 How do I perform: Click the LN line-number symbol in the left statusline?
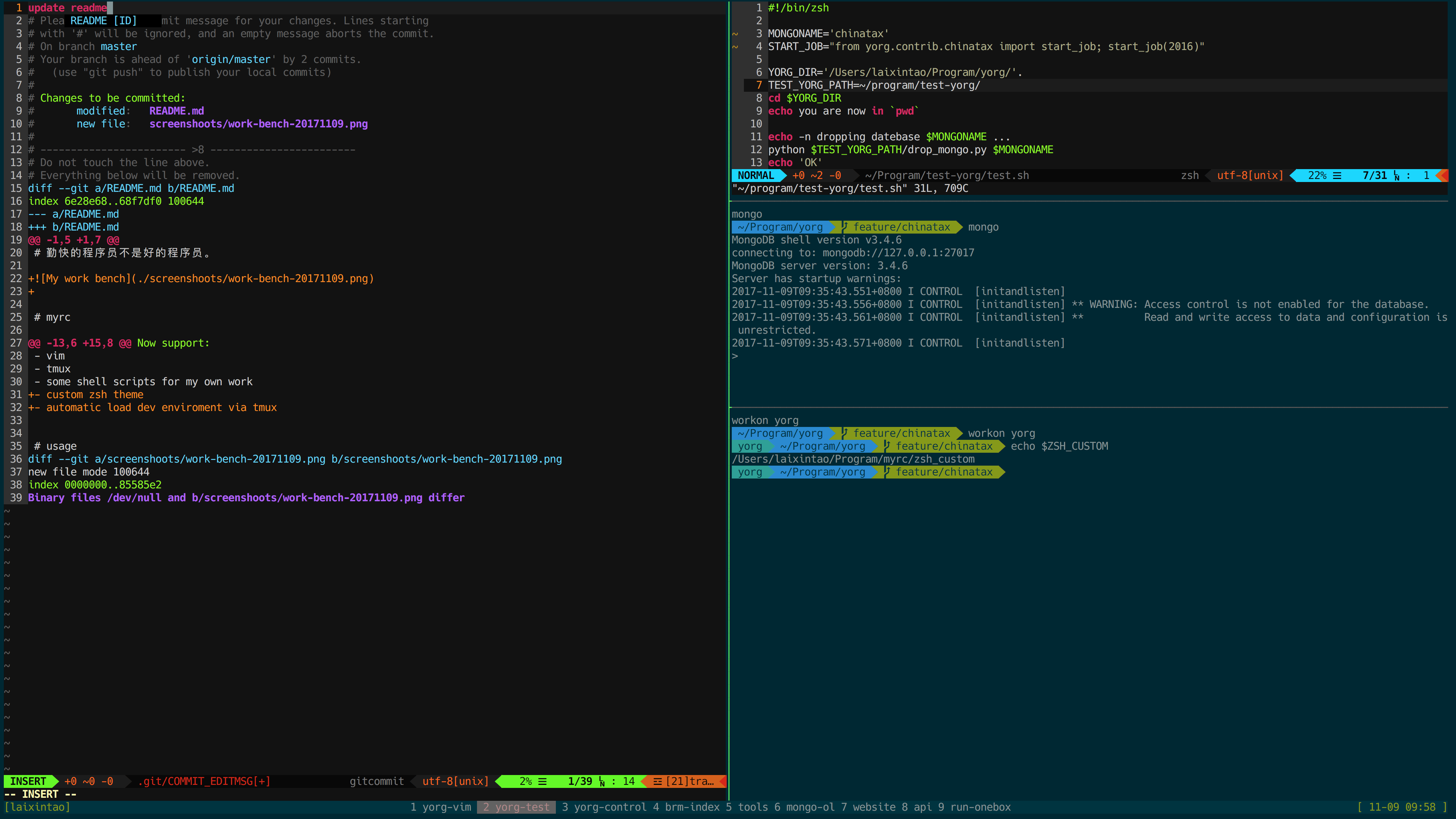coord(602,782)
